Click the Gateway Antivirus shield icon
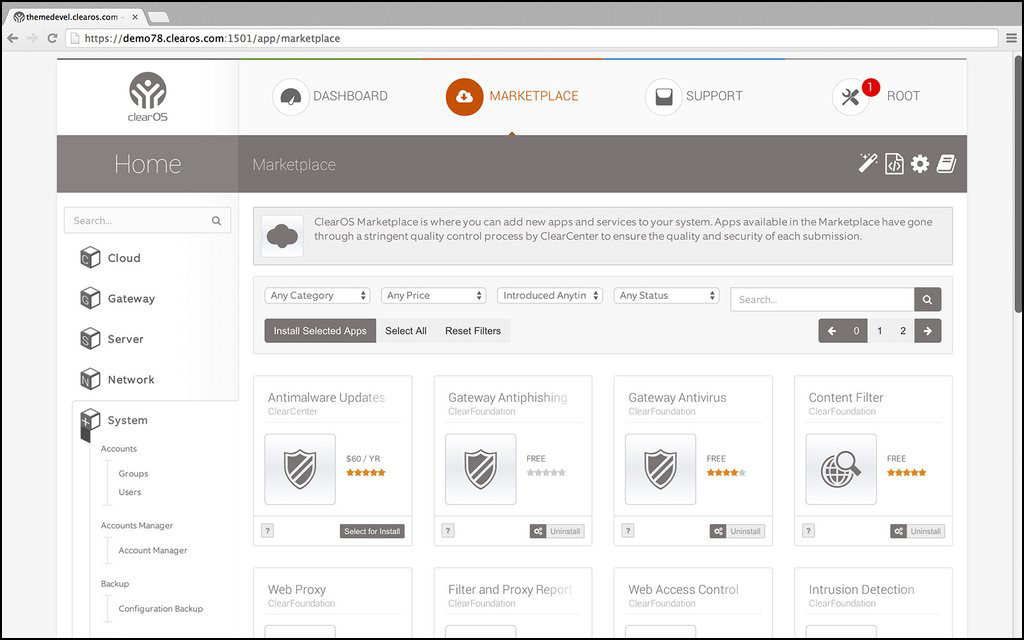Image resolution: width=1024 pixels, height=640 pixels. click(660, 470)
